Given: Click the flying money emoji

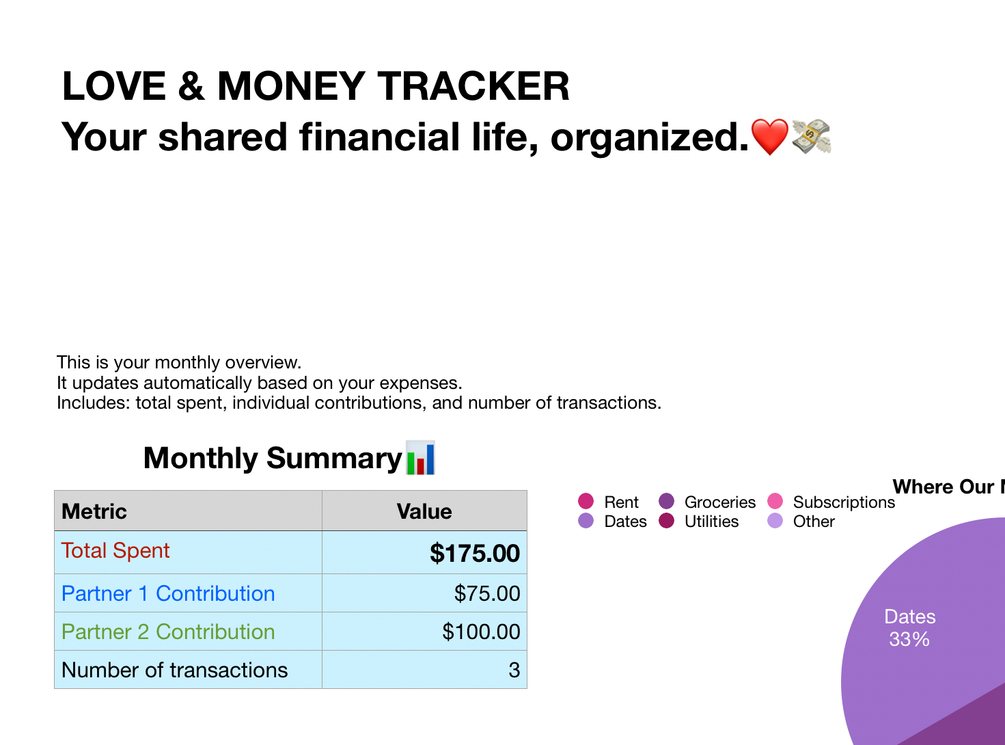Looking at the screenshot, I should [x=811, y=137].
